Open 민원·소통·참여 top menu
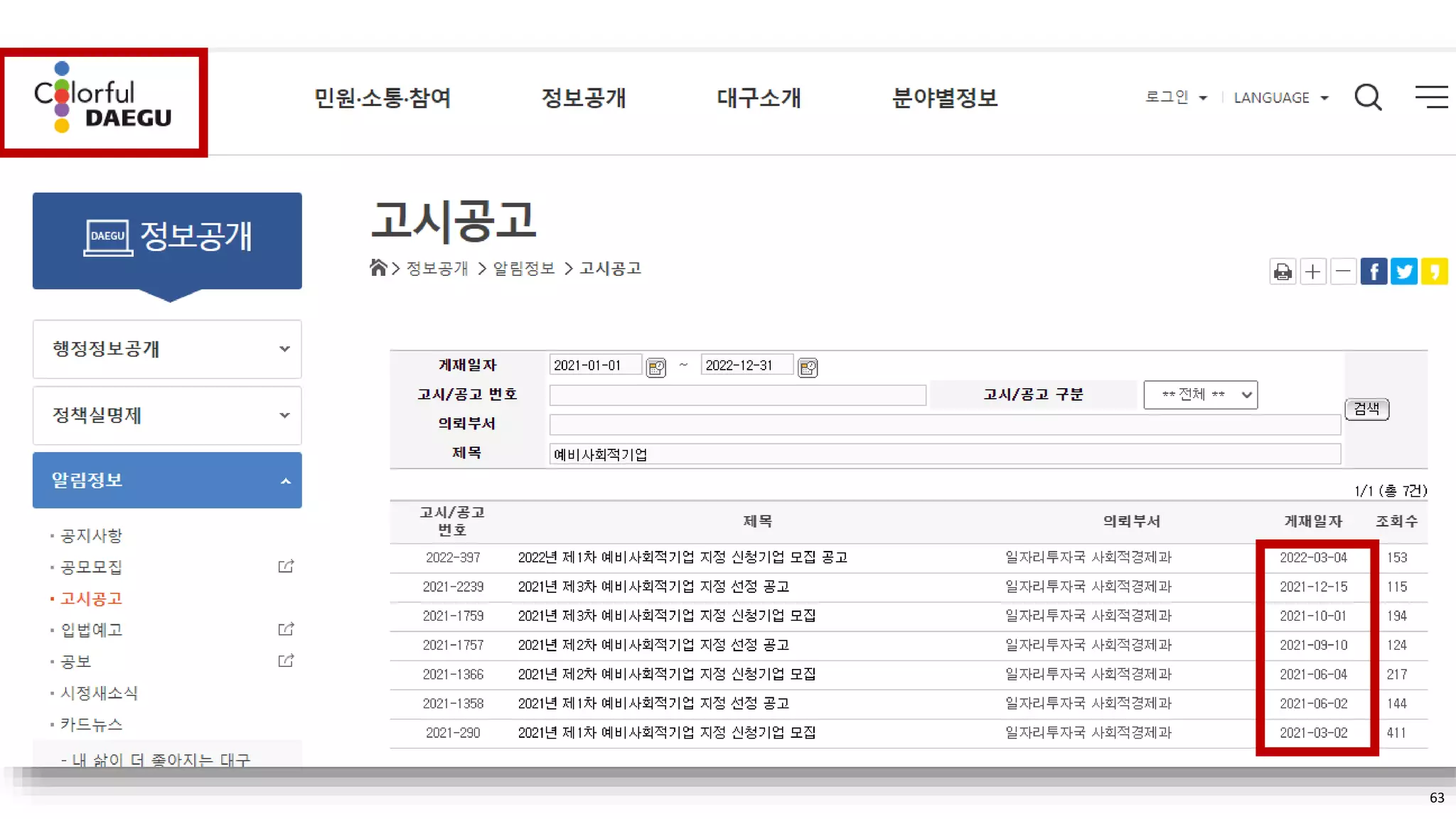The height and width of the screenshot is (819, 1456). 382,98
